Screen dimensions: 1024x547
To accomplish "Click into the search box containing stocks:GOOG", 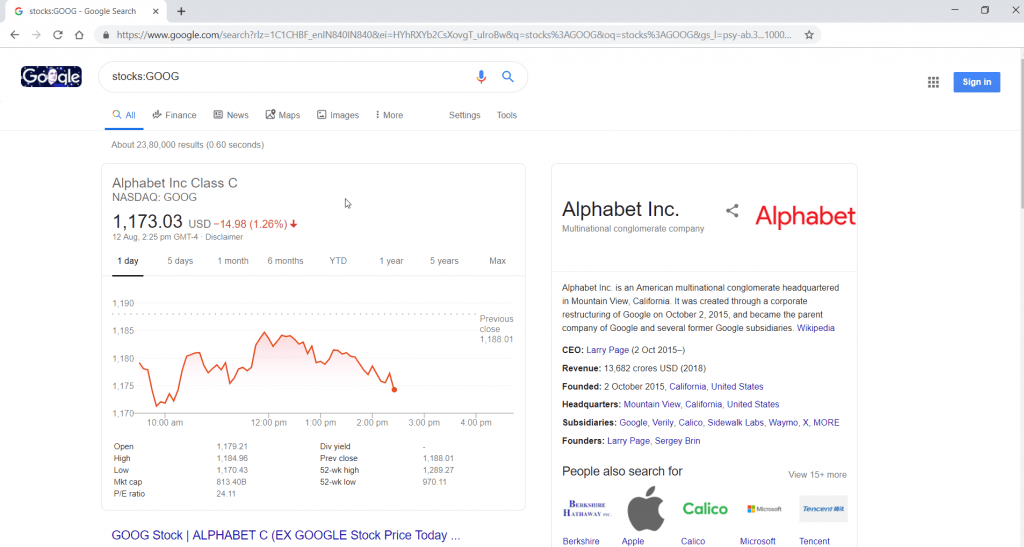I will [287, 77].
